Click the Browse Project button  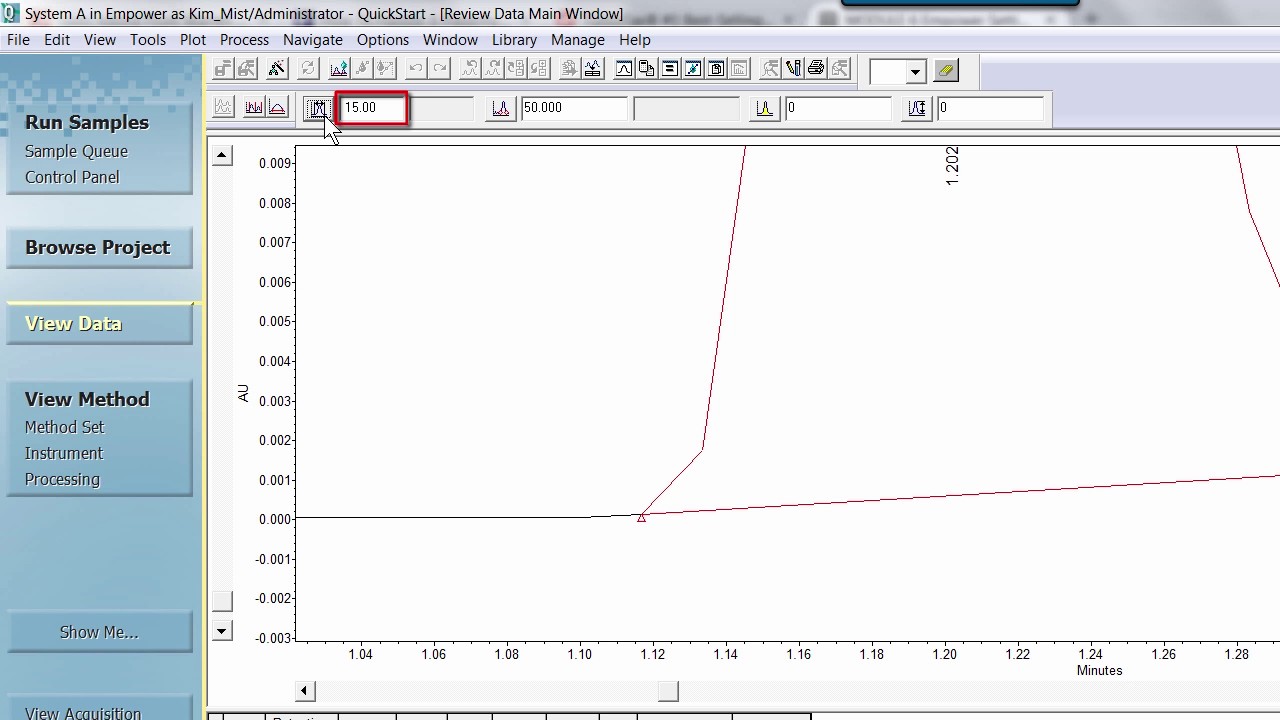tap(98, 248)
